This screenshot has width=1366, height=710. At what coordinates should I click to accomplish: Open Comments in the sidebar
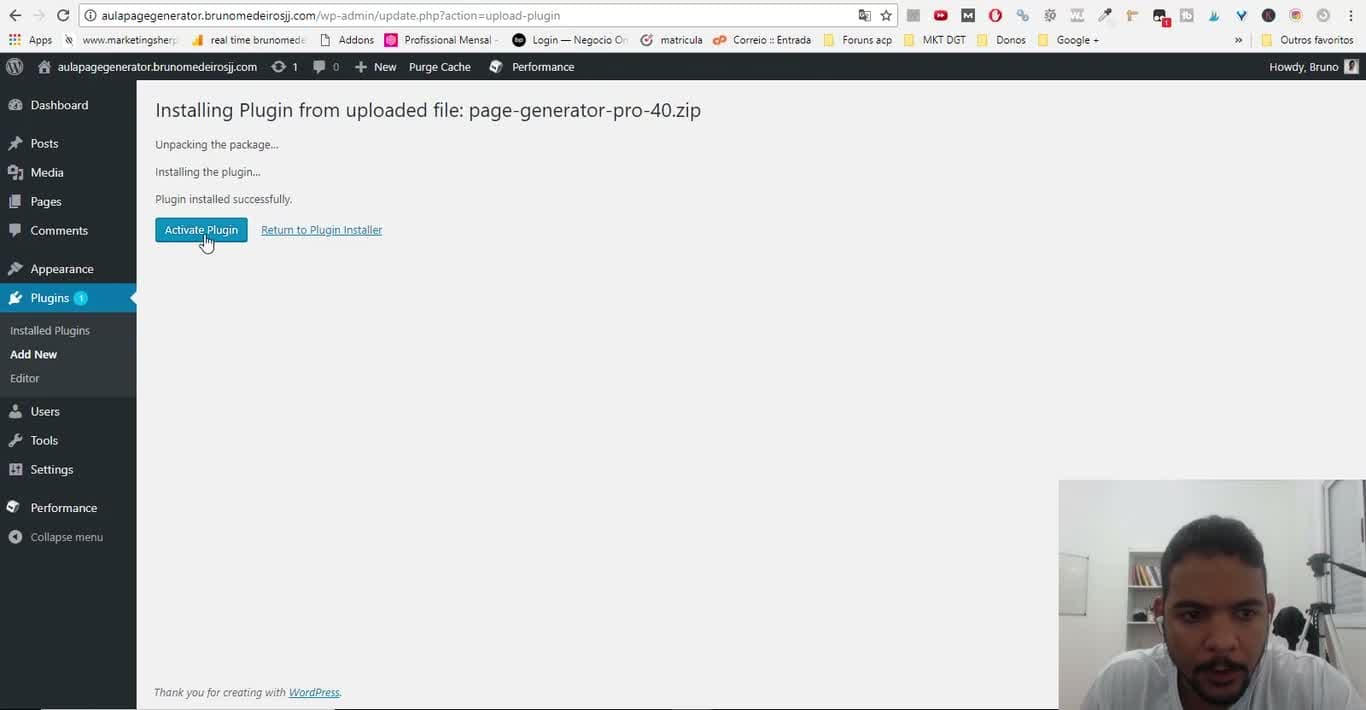pos(68,231)
